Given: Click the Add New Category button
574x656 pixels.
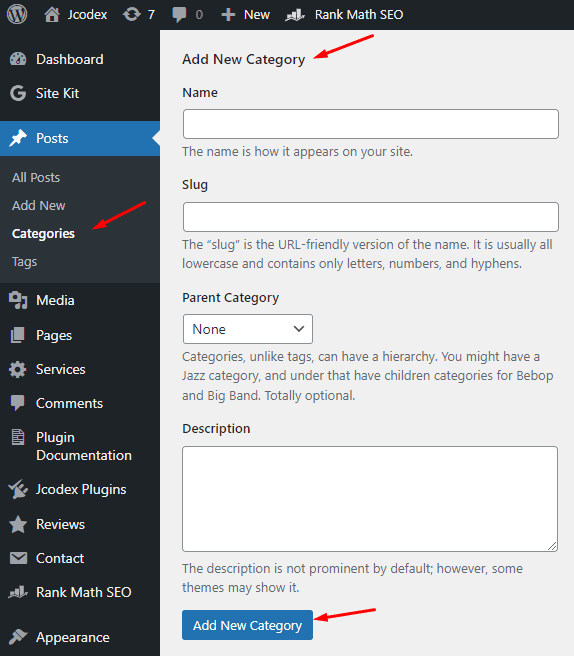Looking at the screenshot, I should coord(247,625).
